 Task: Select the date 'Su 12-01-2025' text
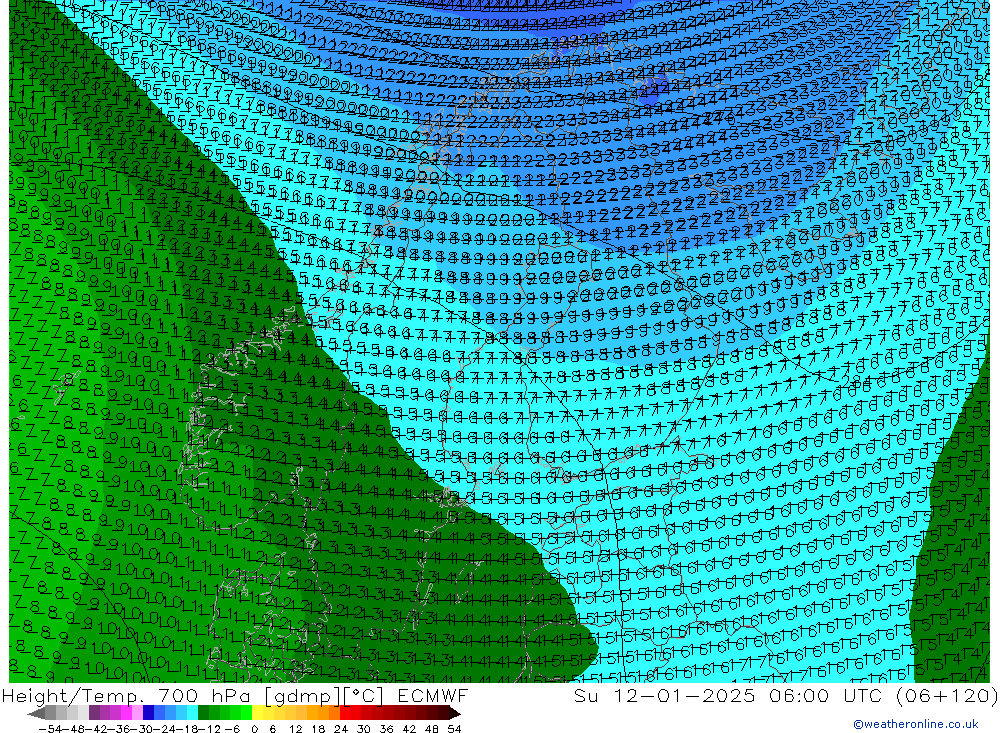pyautogui.click(x=664, y=695)
